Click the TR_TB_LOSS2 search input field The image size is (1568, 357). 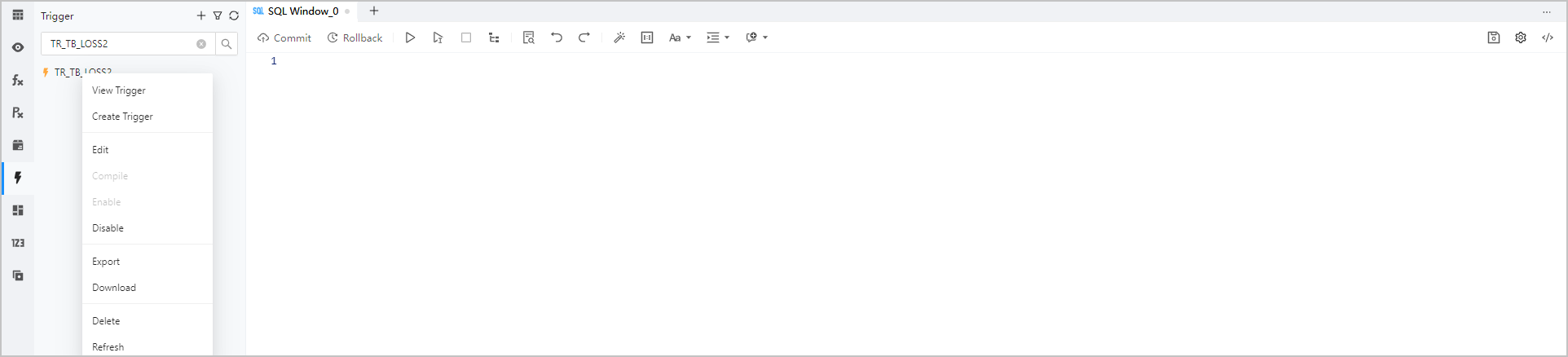(x=118, y=44)
